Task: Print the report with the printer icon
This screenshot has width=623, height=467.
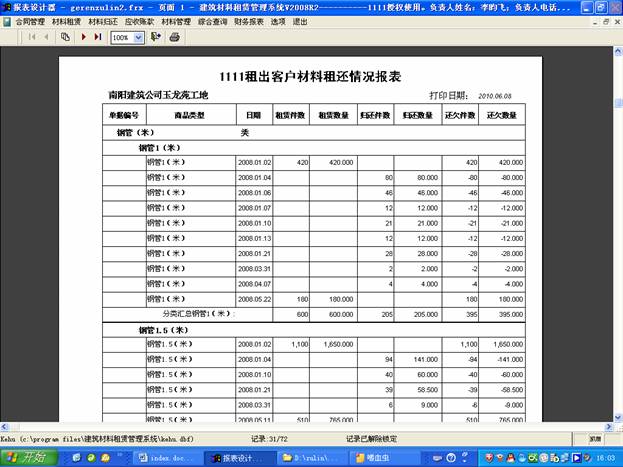Action: pos(174,37)
